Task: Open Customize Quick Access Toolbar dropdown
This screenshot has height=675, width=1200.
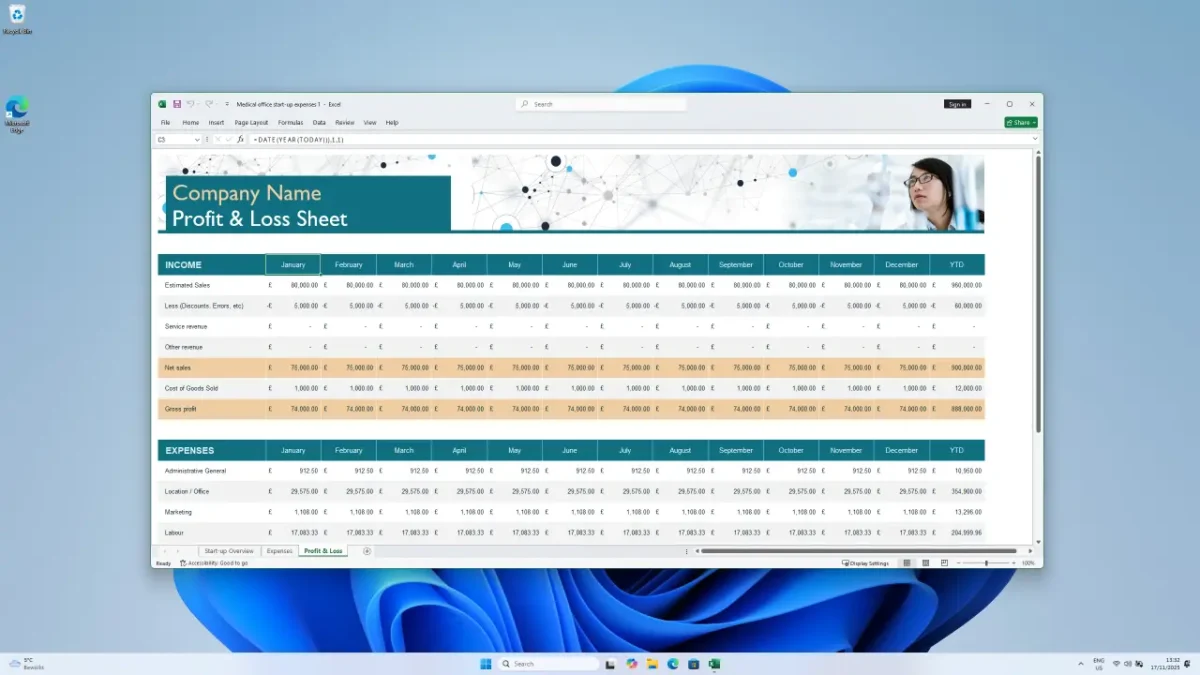Action: (227, 104)
